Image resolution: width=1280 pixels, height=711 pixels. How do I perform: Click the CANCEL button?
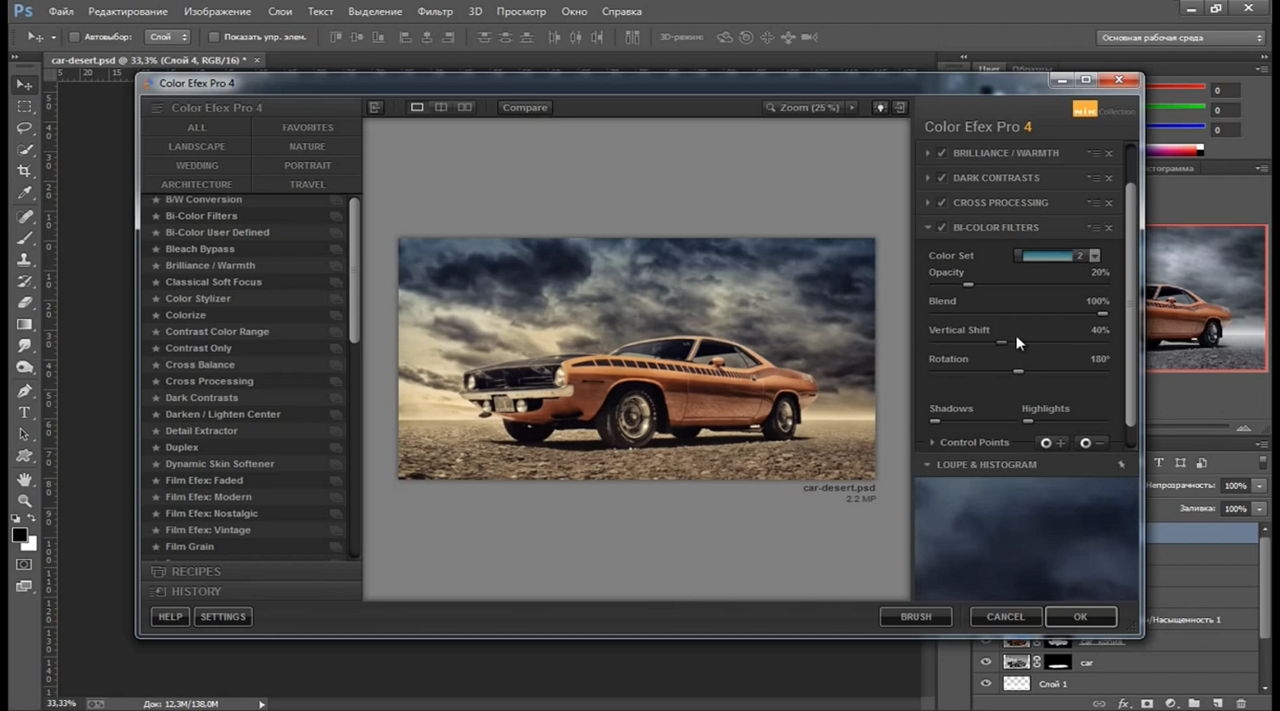point(1006,617)
